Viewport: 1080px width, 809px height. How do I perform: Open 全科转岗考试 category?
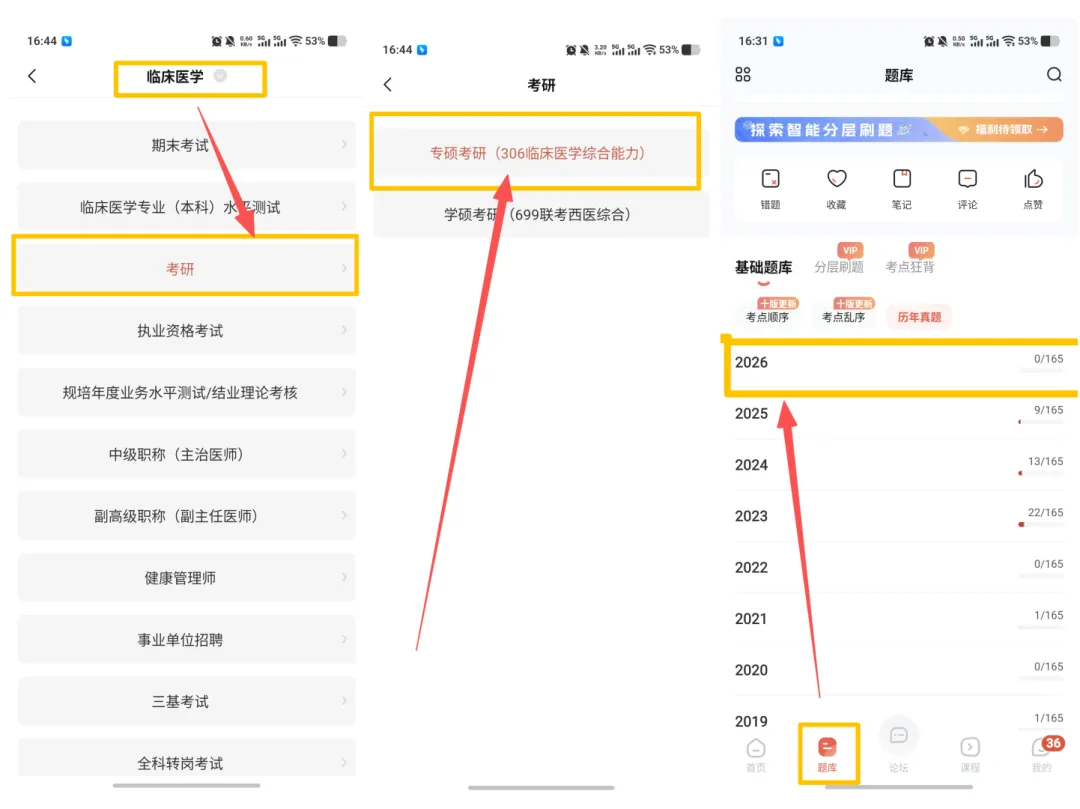[187, 759]
